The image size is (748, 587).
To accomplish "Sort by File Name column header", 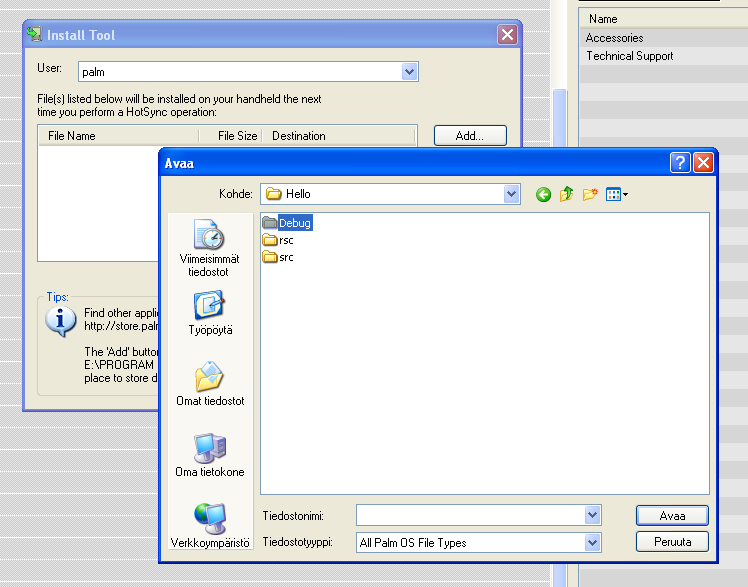I will coord(118,135).
